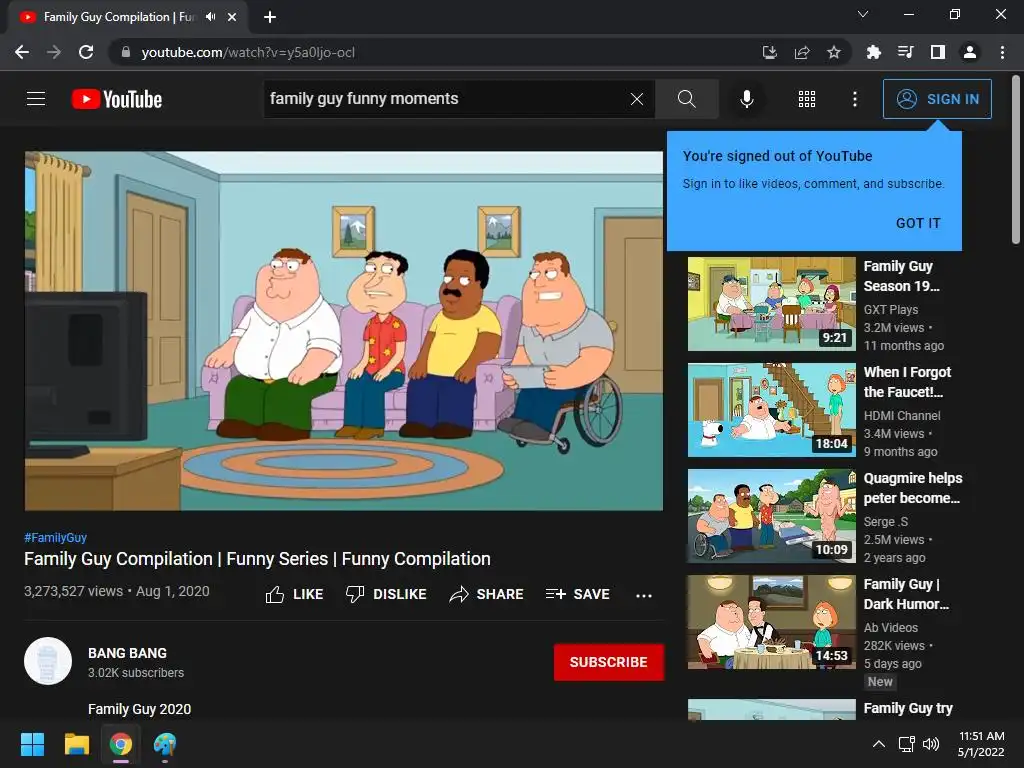Image resolution: width=1024 pixels, height=768 pixels.
Task: Open 'Family Guy | Dark Humor...' title
Action: click(906, 594)
